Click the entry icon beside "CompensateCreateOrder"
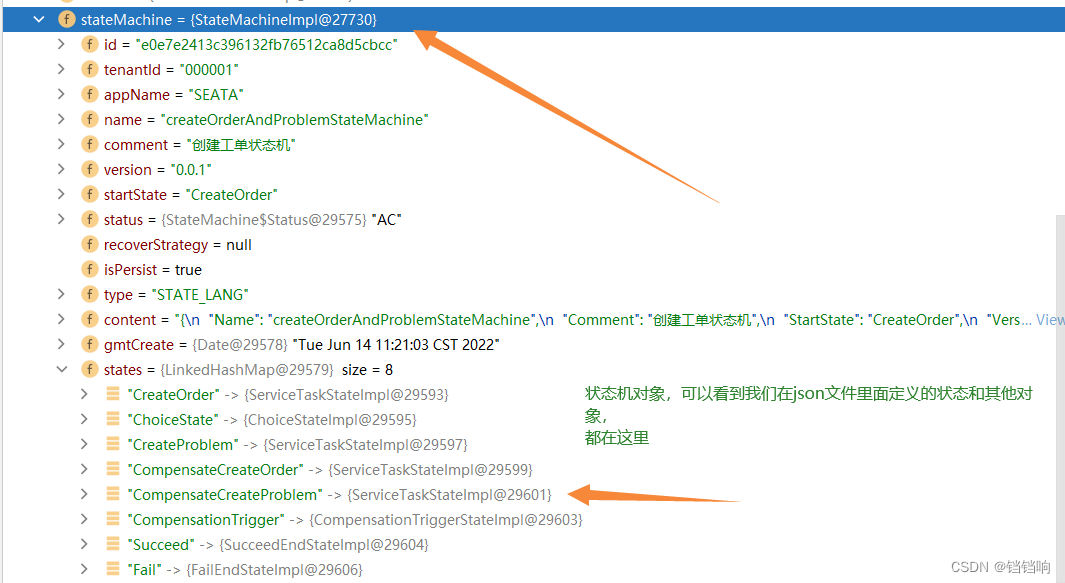 (x=113, y=469)
